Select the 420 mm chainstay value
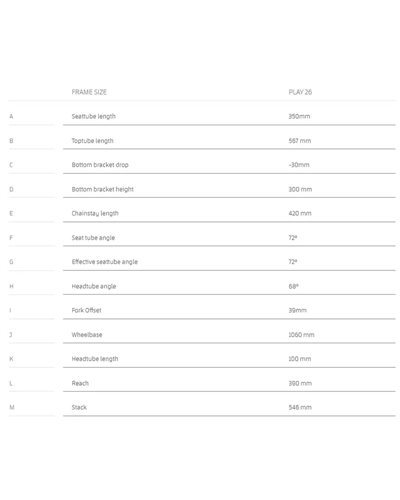 300,213
